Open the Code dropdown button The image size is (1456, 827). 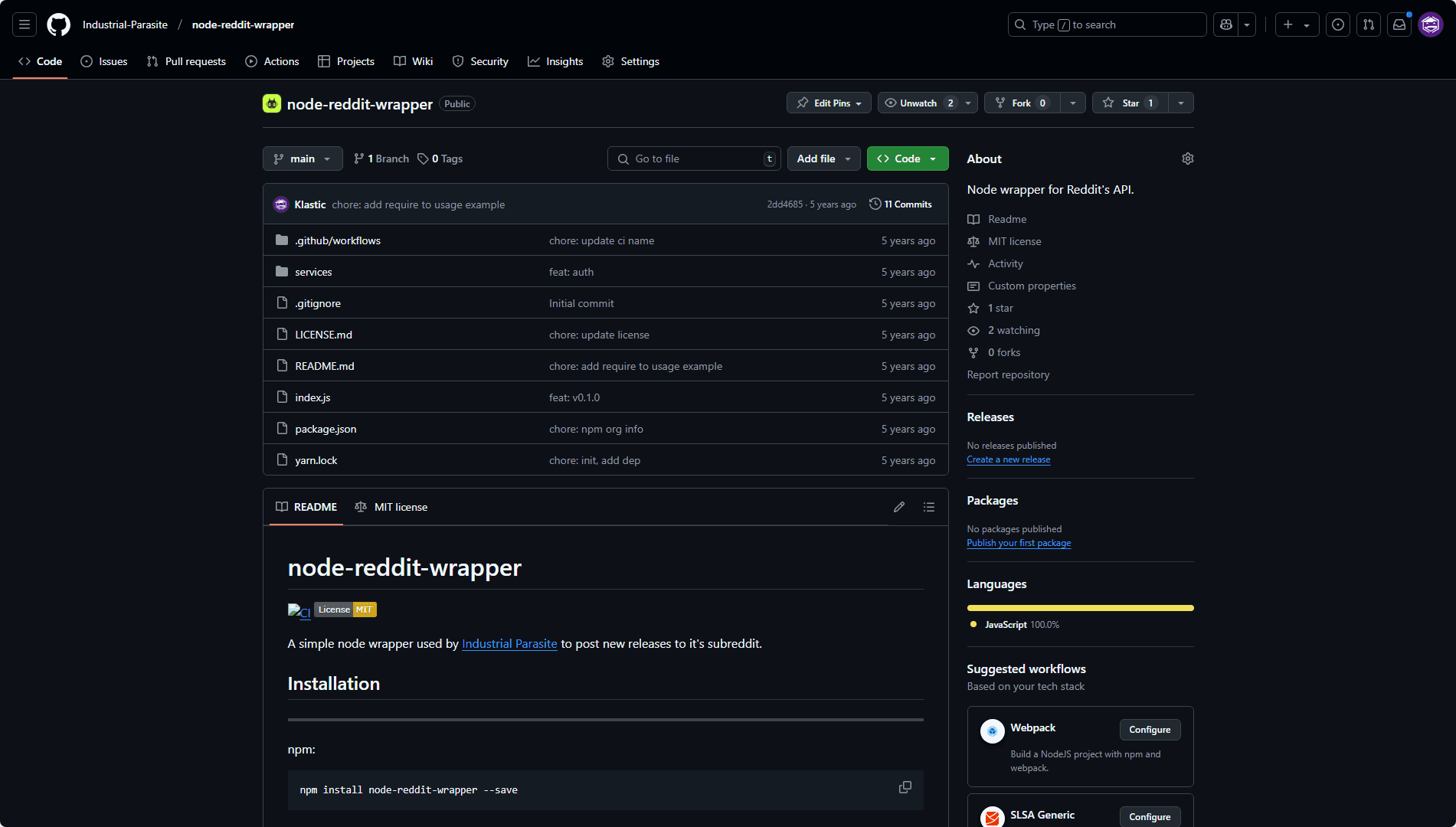pos(907,159)
